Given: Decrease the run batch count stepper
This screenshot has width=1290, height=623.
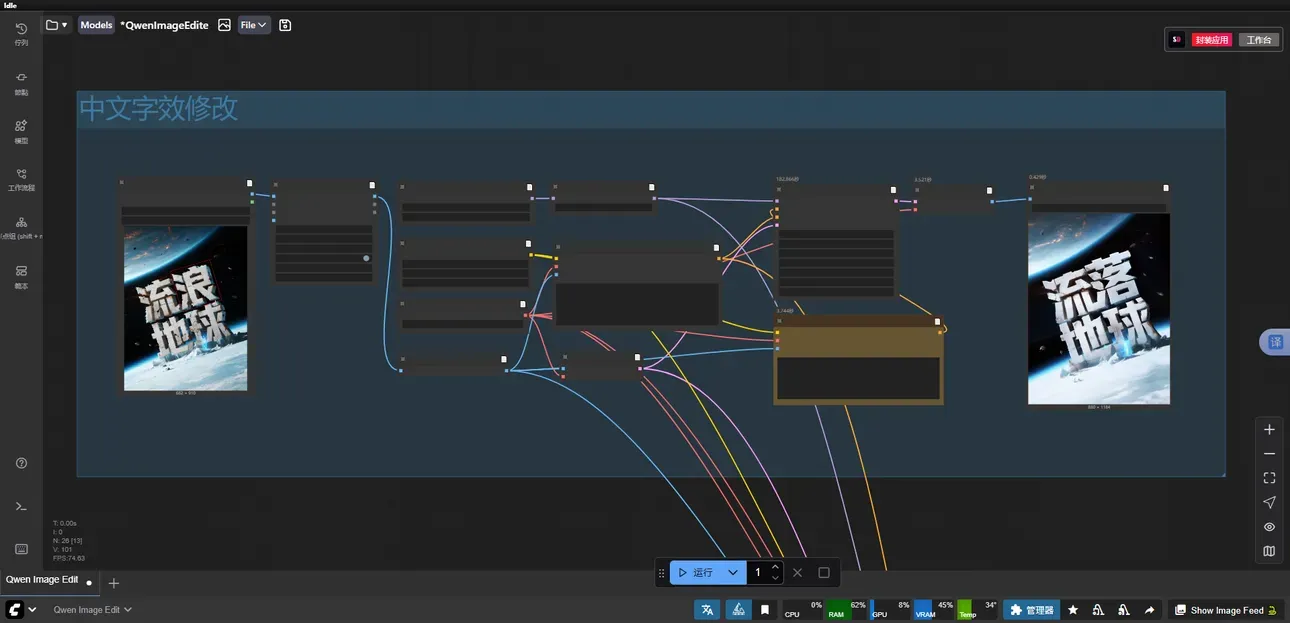Looking at the screenshot, I should pyautogui.click(x=775, y=579).
